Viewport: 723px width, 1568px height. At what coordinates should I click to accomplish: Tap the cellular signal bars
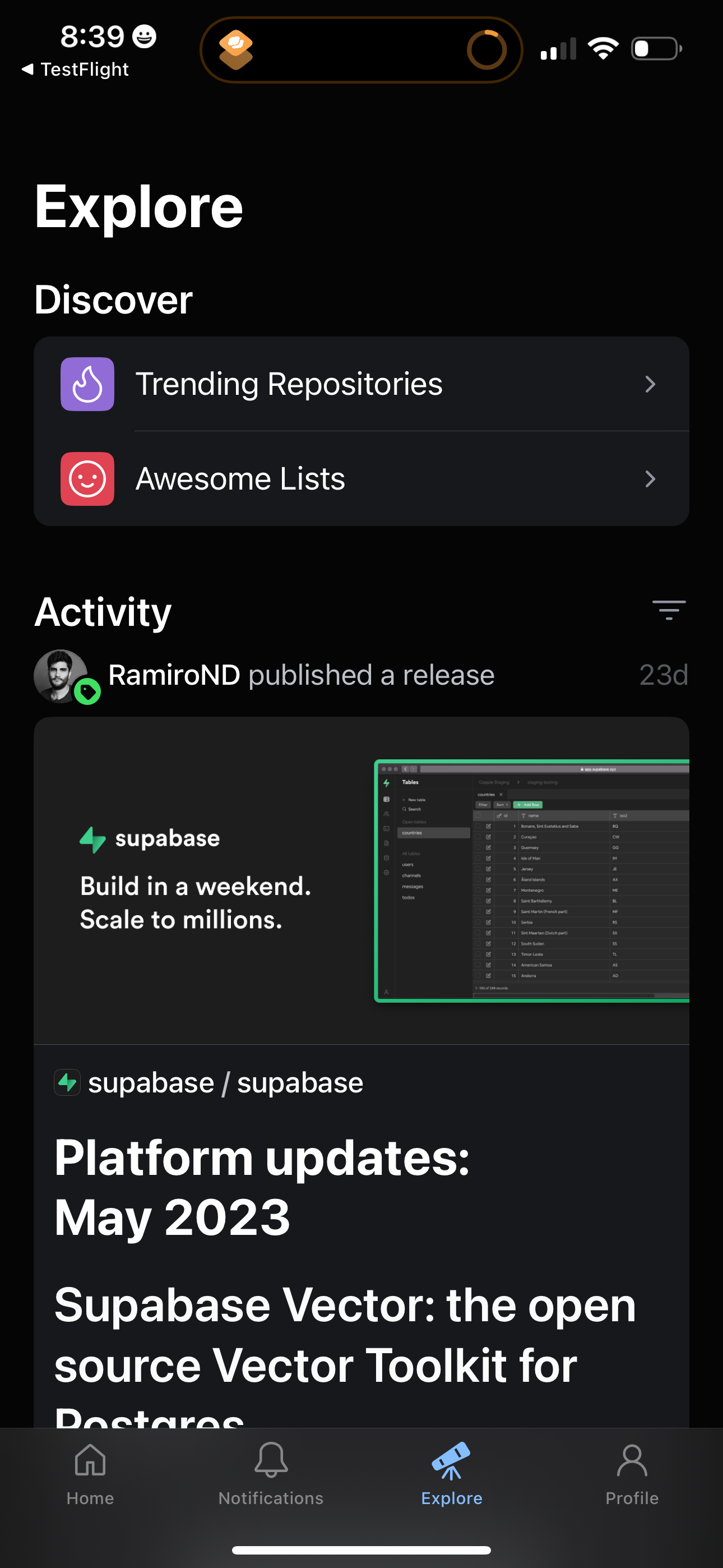click(x=558, y=49)
